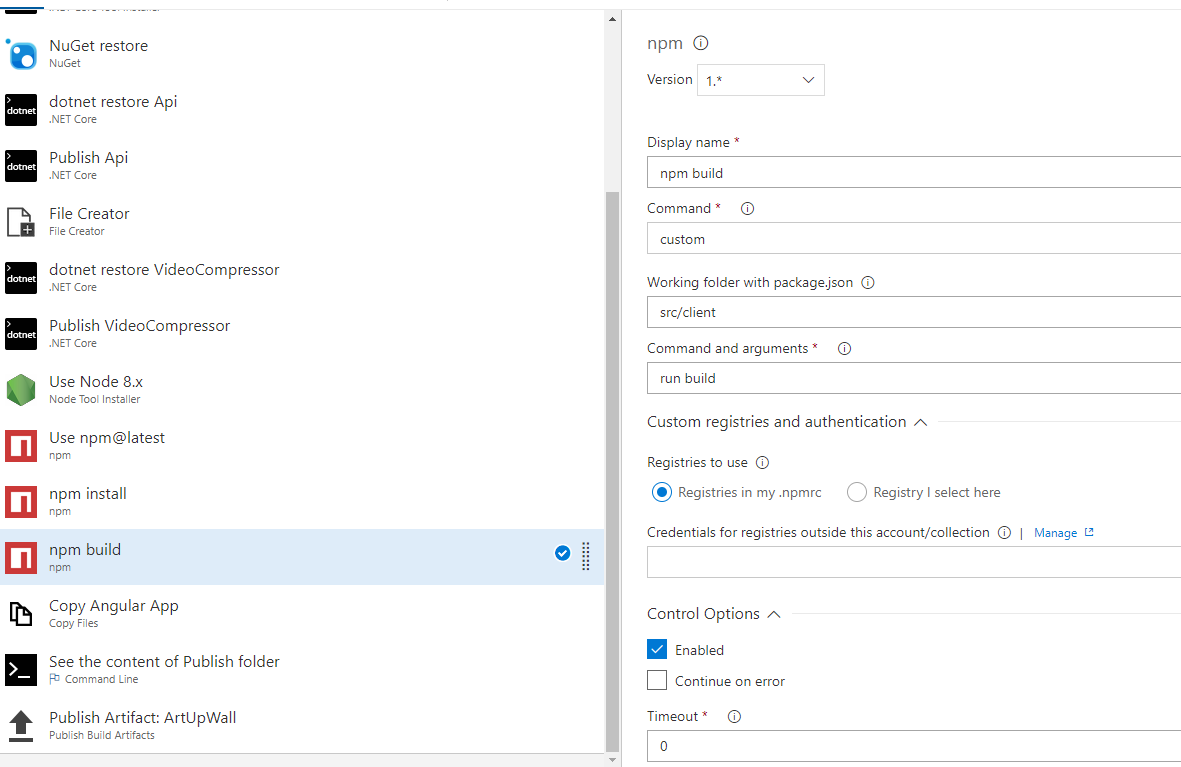Image resolution: width=1181 pixels, height=767 pixels.
Task: Click the command line terminal icon
Action: click(21, 670)
